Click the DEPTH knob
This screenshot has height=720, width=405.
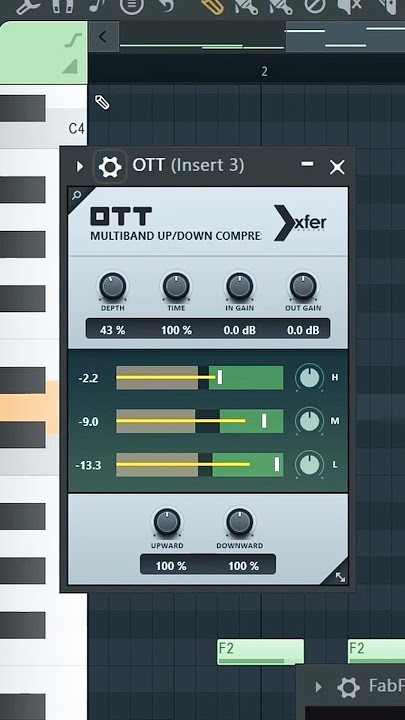112,286
